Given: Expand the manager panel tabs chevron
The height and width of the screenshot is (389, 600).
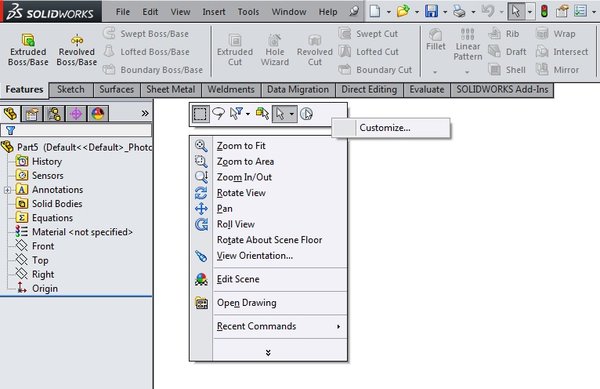Looking at the screenshot, I should click(145, 113).
